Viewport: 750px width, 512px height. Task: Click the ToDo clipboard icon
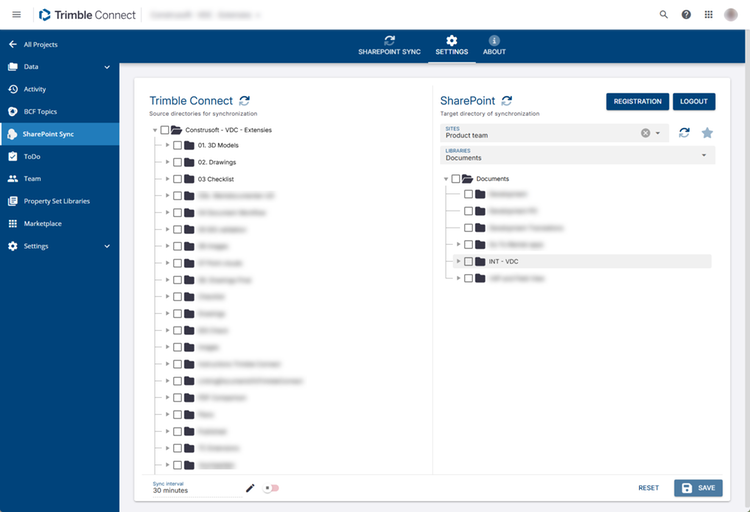13,156
